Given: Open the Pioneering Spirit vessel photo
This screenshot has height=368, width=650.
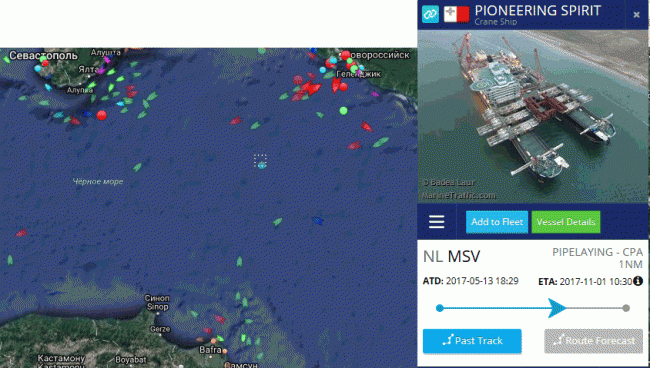Looking at the screenshot, I should click(x=533, y=116).
